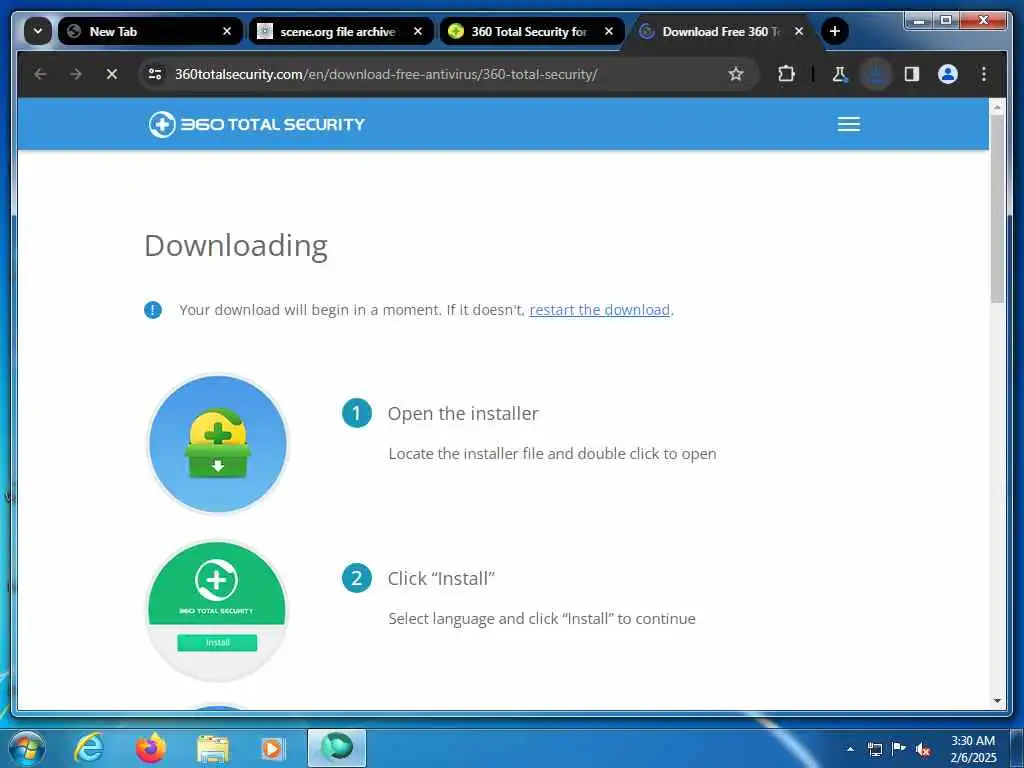The width and height of the screenshot is (1024, 768).
Task: Stop loading the page
Action: point(112,74)
